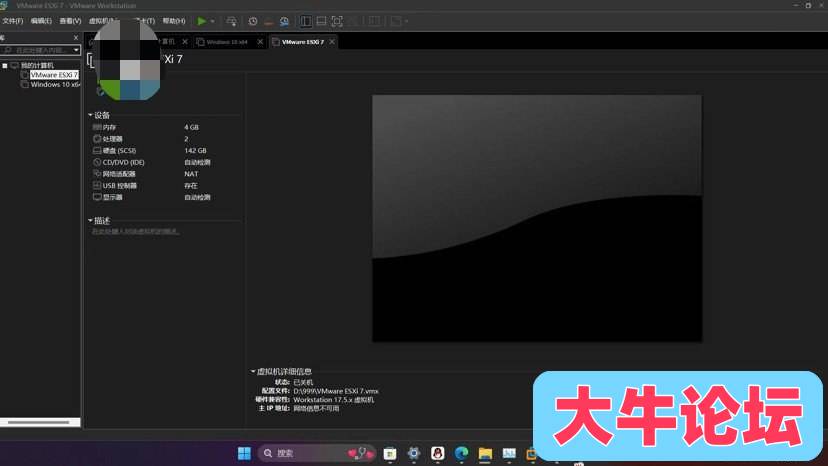
Task: Click the 142 GB disk size value
Action: point(195,151)
